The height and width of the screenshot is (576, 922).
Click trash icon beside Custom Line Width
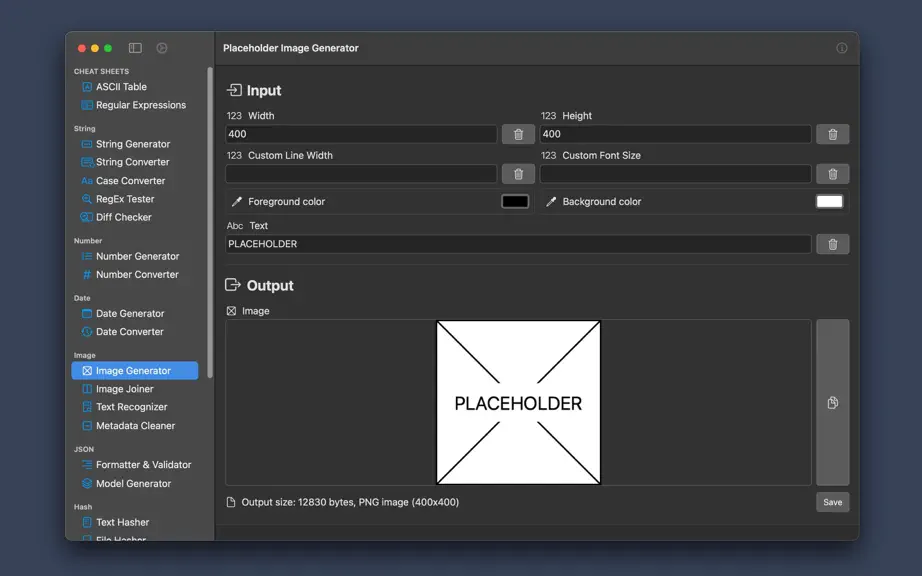pos(518,174)
